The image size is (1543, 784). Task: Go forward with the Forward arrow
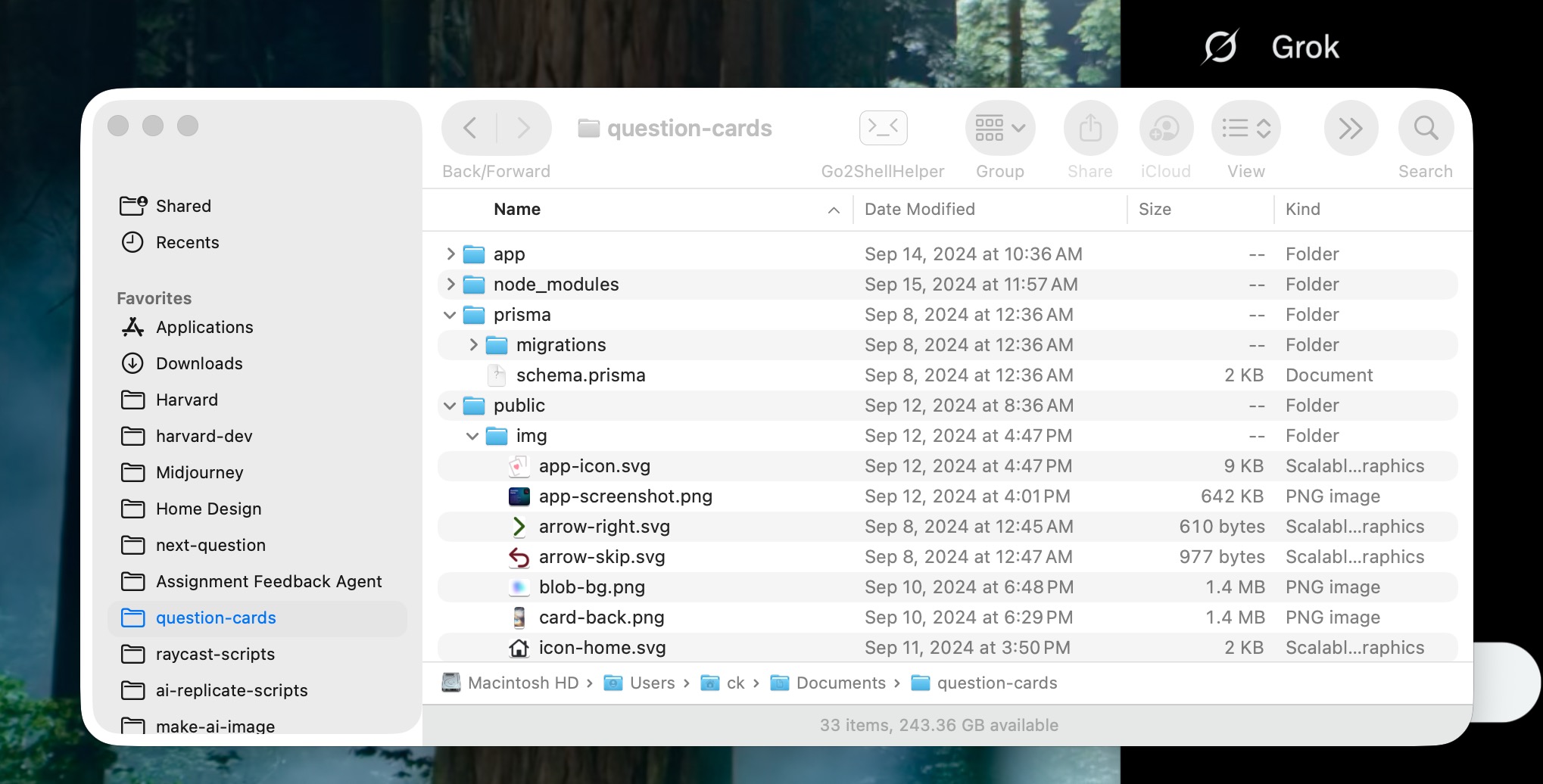[523, 128]
